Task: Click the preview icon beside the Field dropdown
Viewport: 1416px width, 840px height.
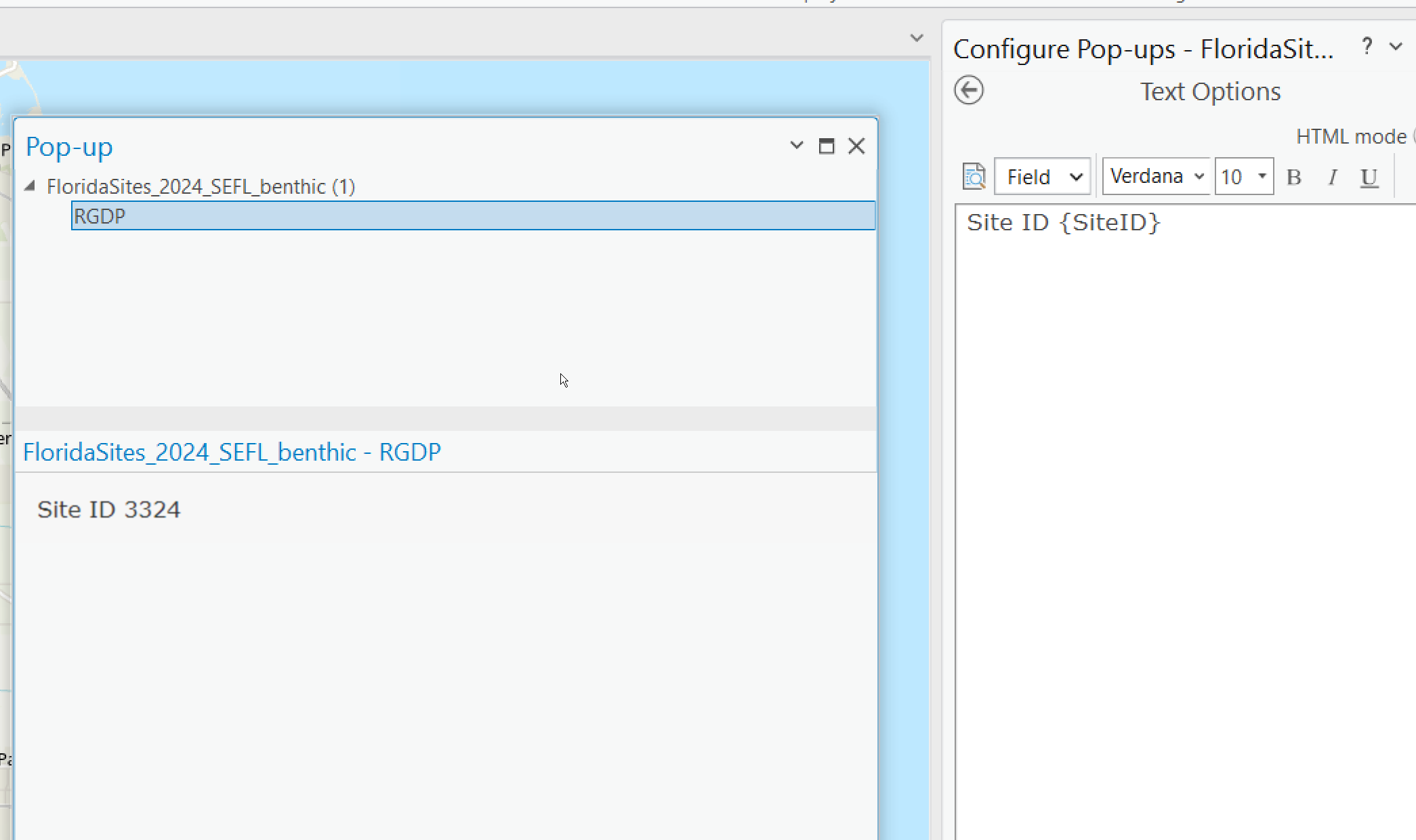Action: (x=974, y=176)
